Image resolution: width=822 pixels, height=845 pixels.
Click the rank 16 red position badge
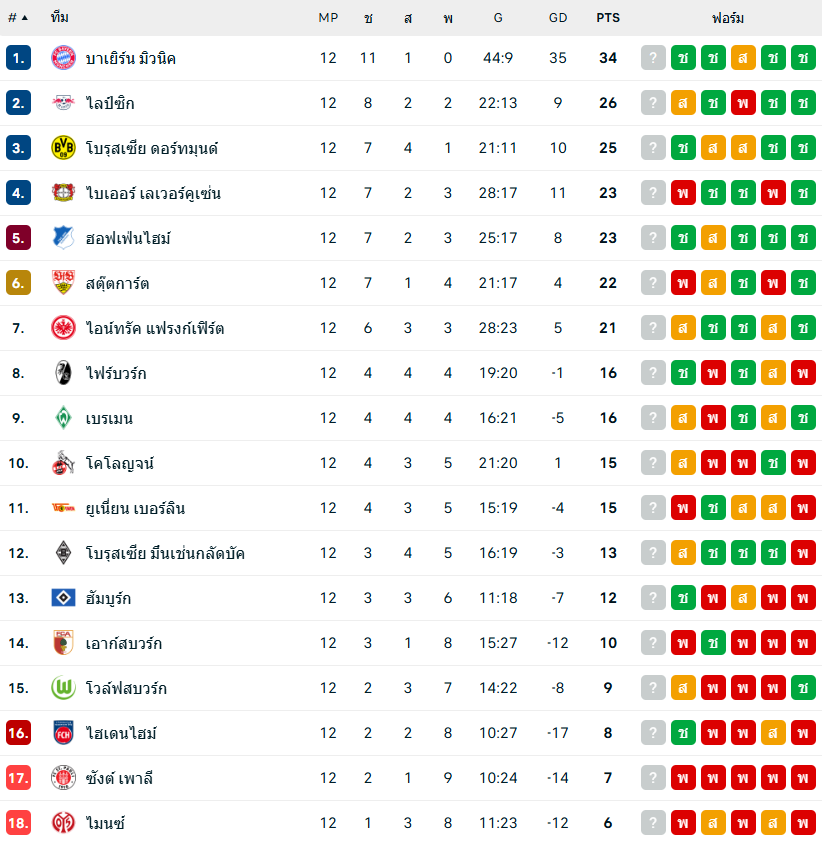click(18, 733)
